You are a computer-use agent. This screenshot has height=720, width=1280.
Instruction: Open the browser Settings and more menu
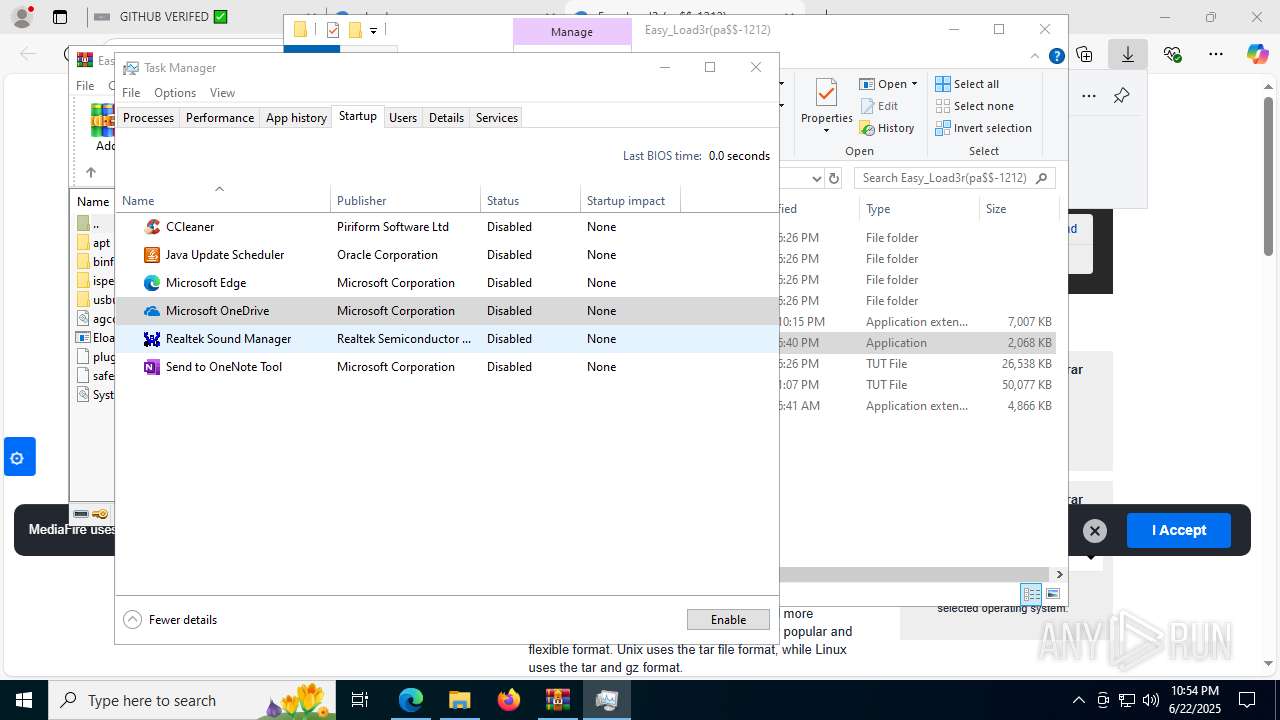click(x=1215, y=54)
